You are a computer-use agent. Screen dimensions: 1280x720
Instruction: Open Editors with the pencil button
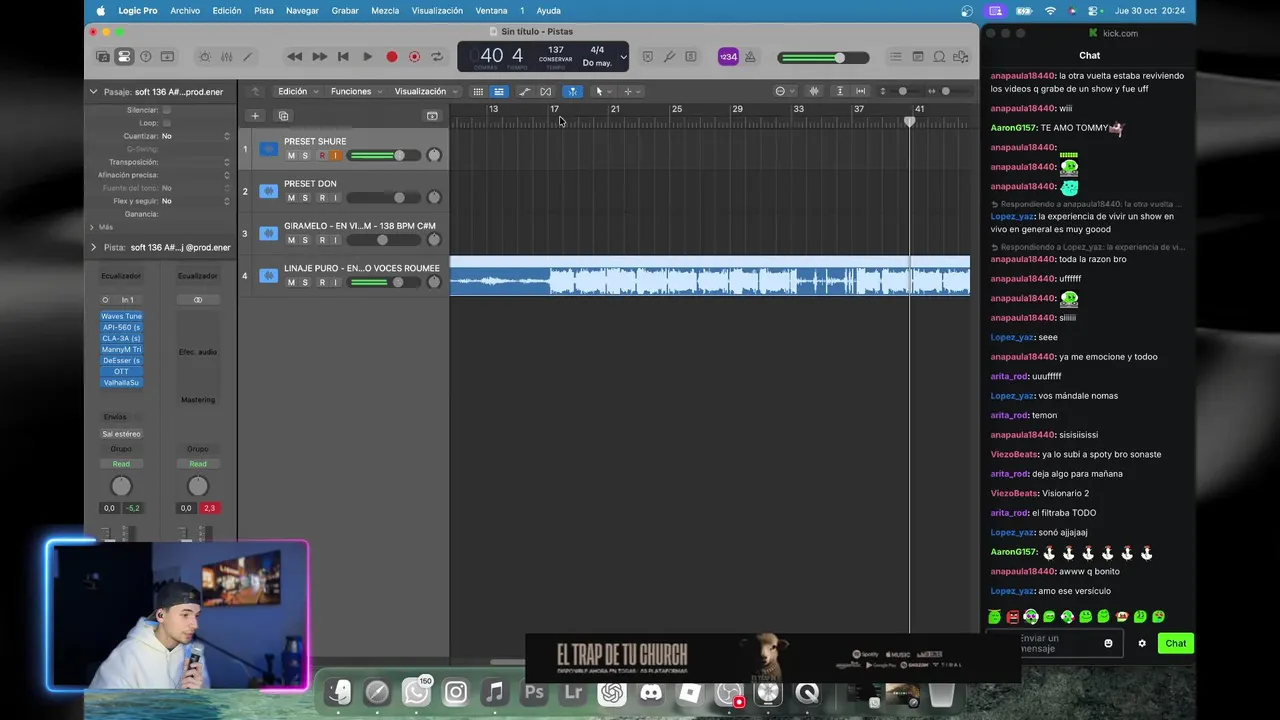248,57
